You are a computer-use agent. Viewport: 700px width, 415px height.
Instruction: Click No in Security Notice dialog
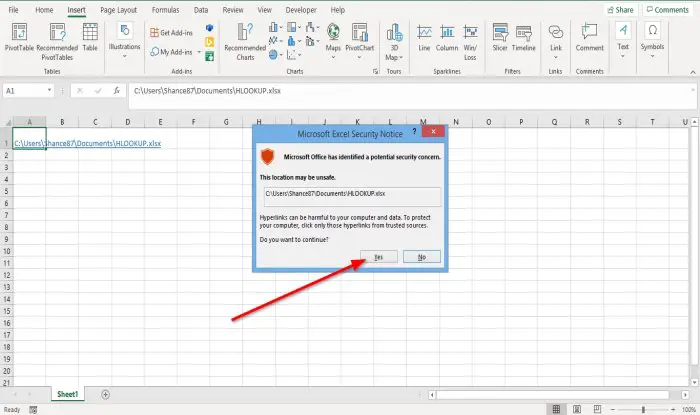pos(421,257)
